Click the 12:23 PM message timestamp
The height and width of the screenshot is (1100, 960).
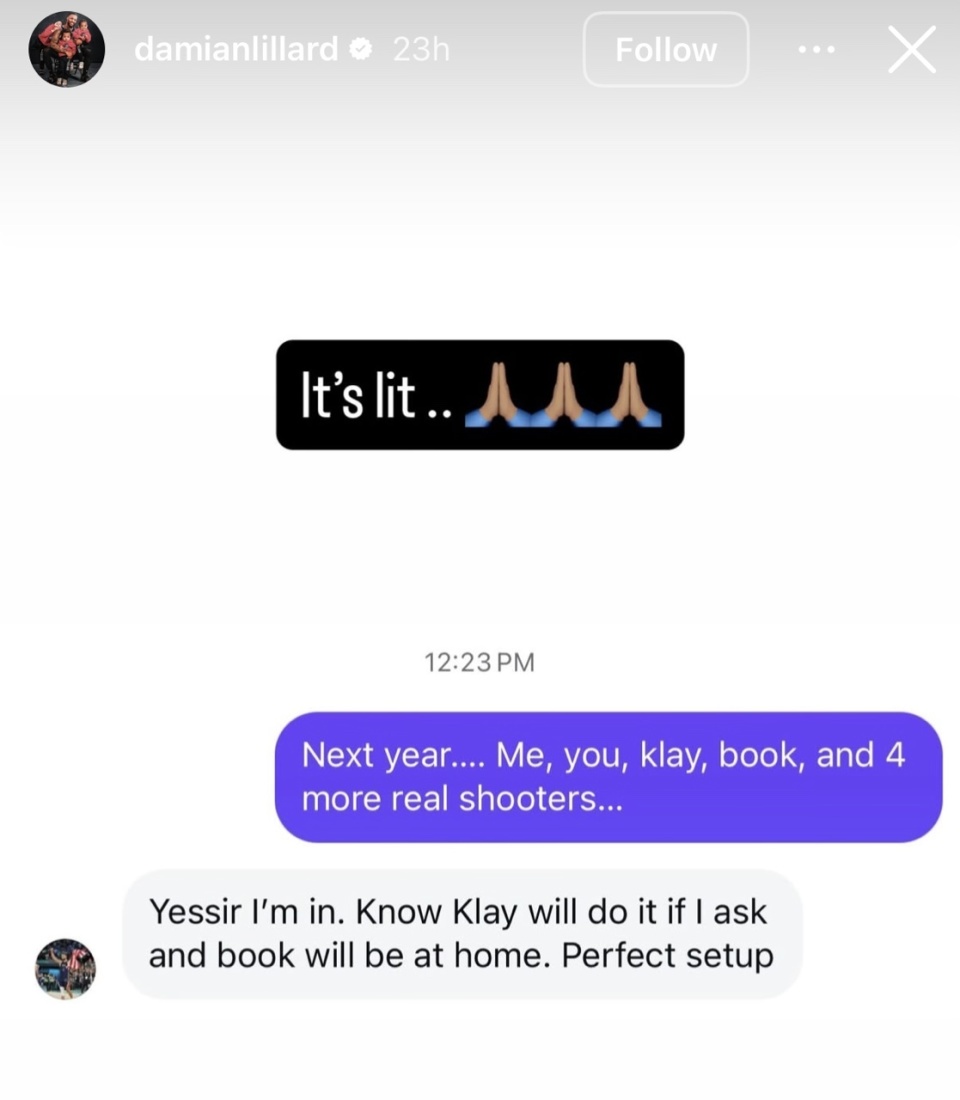pos(479,662)
